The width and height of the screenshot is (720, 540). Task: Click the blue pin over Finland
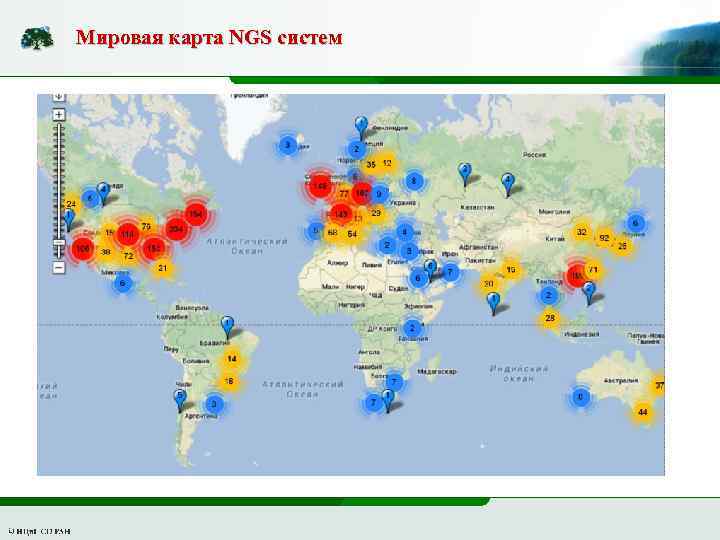(361, 126)
